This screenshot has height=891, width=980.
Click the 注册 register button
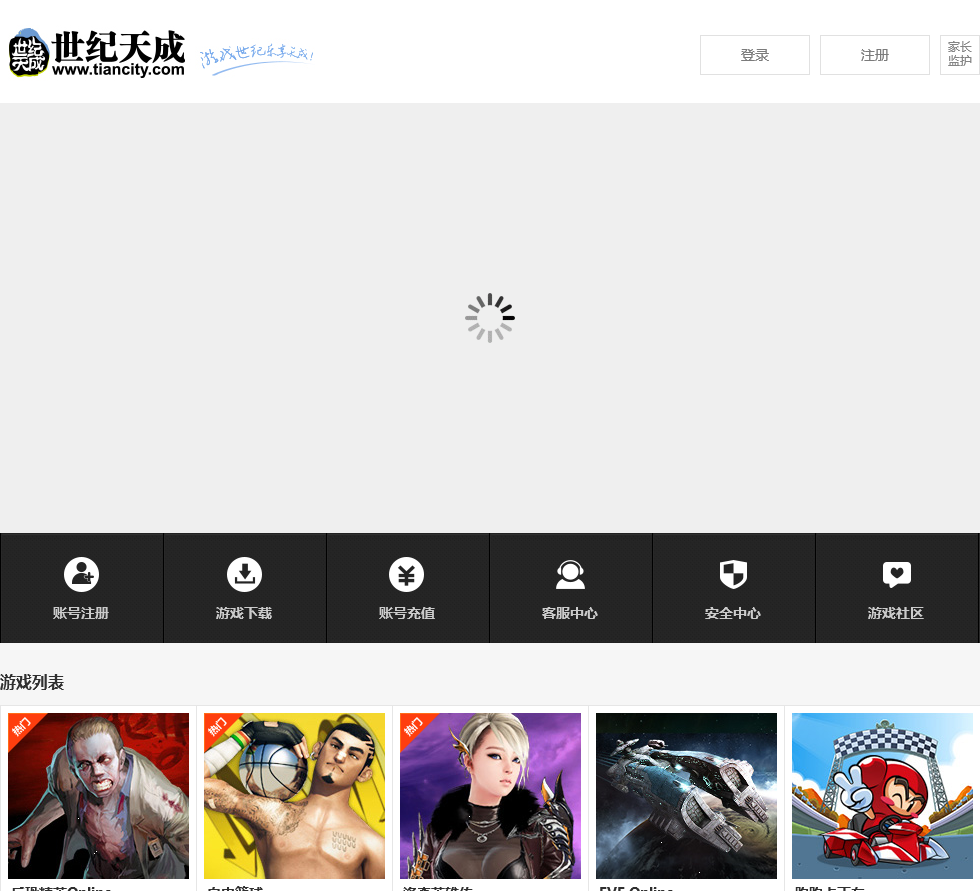pos(874,55)
